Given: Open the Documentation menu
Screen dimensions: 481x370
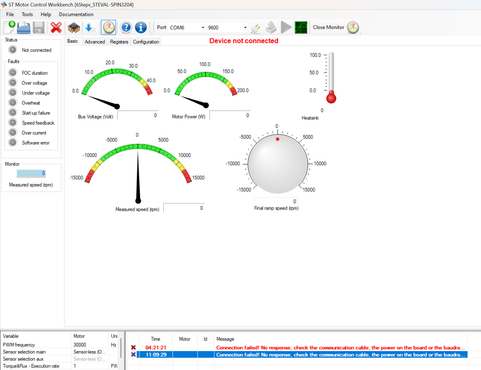Looking at the screenshot, I should coord(76,14).
